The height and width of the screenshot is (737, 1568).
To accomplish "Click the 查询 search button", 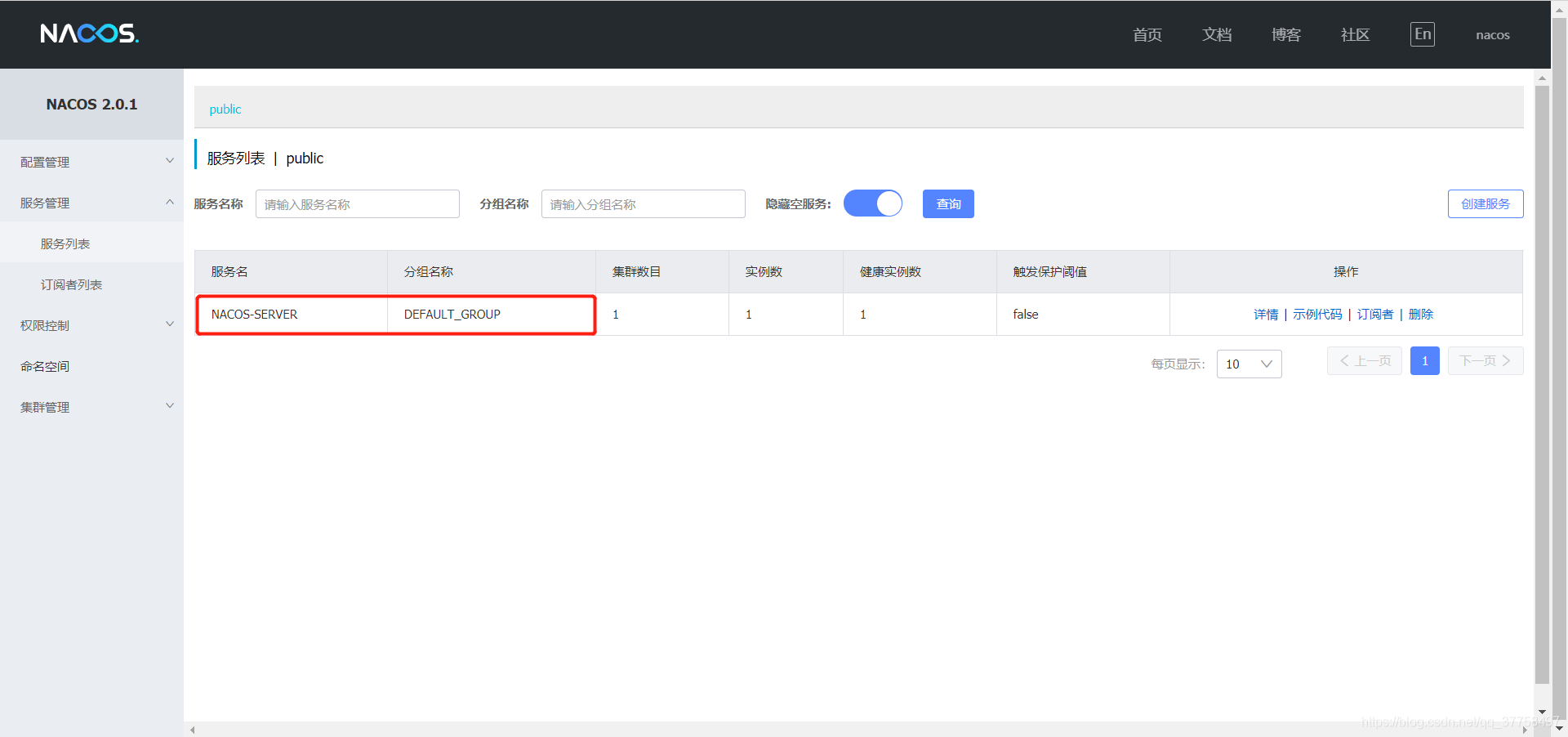I will pos(948,203).
